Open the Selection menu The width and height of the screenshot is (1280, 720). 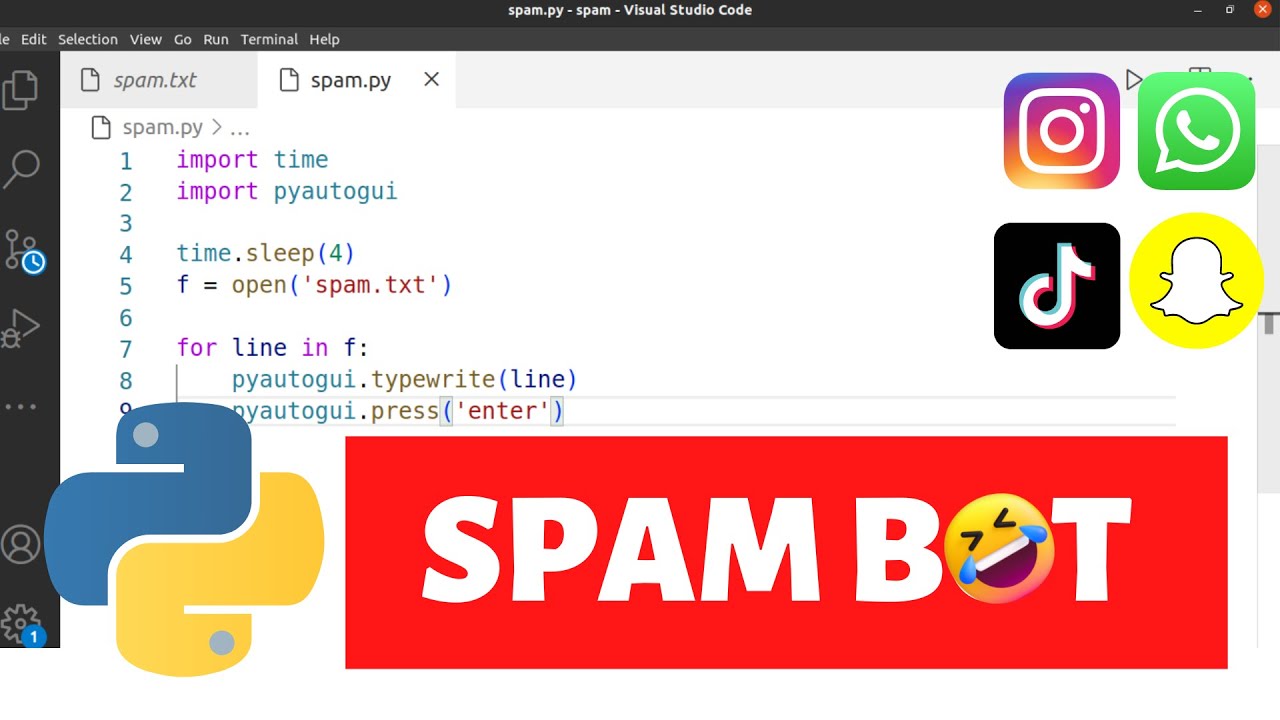(88, 39)
